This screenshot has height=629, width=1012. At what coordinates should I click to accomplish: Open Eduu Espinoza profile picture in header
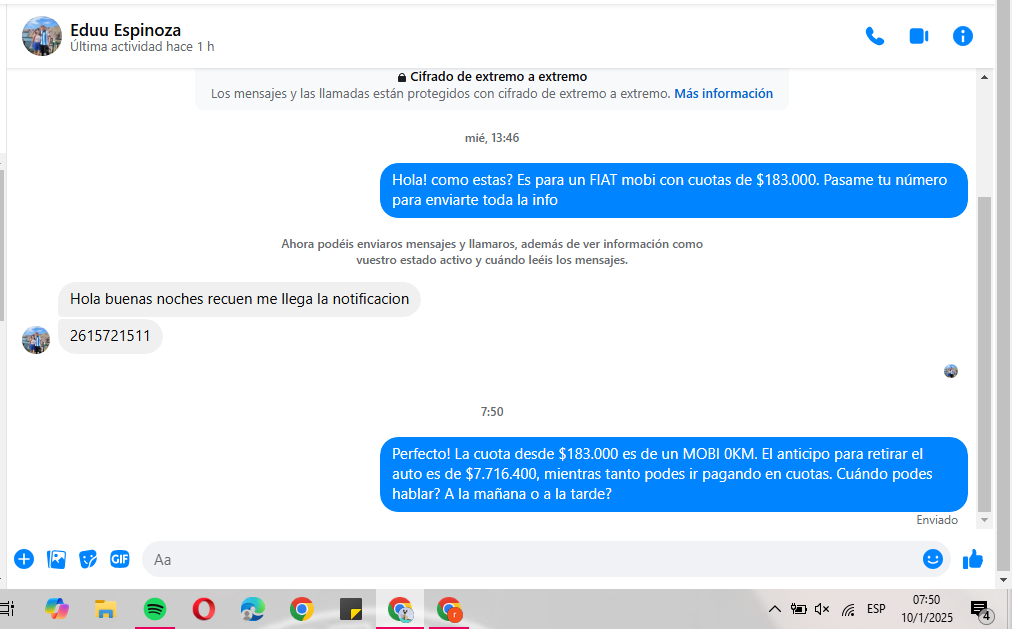42,36
